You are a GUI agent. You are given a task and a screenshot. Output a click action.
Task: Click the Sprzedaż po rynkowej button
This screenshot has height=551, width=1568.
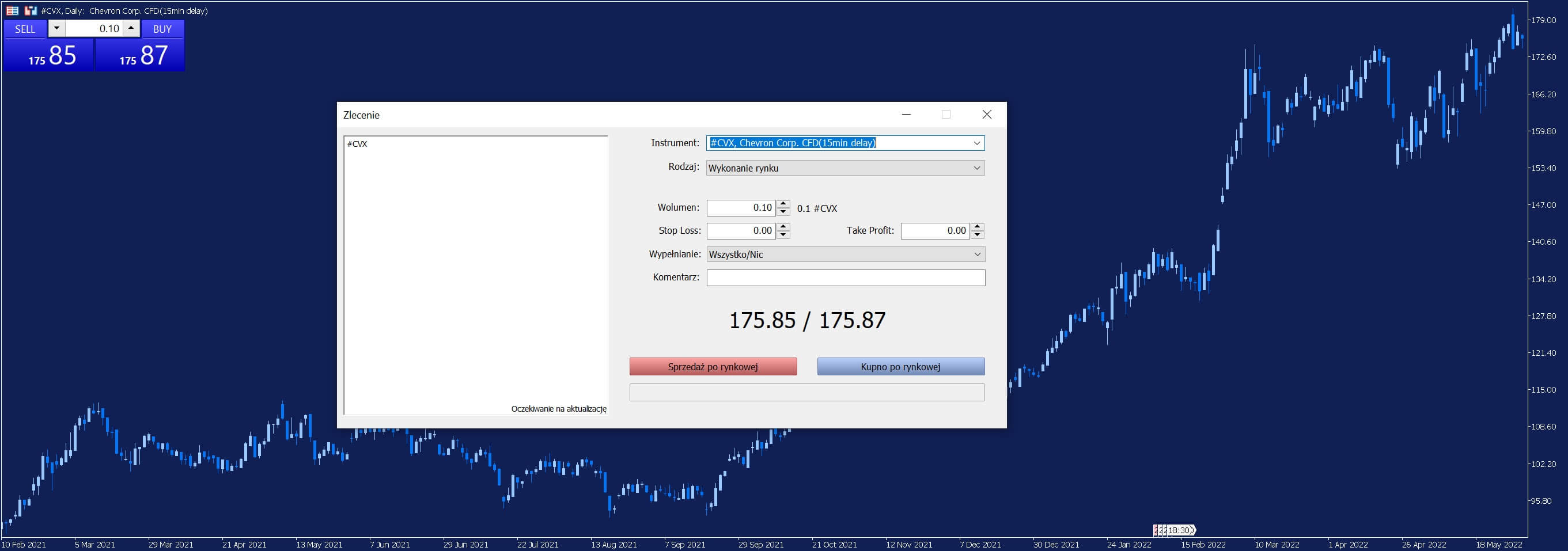(x=713, y=367)
